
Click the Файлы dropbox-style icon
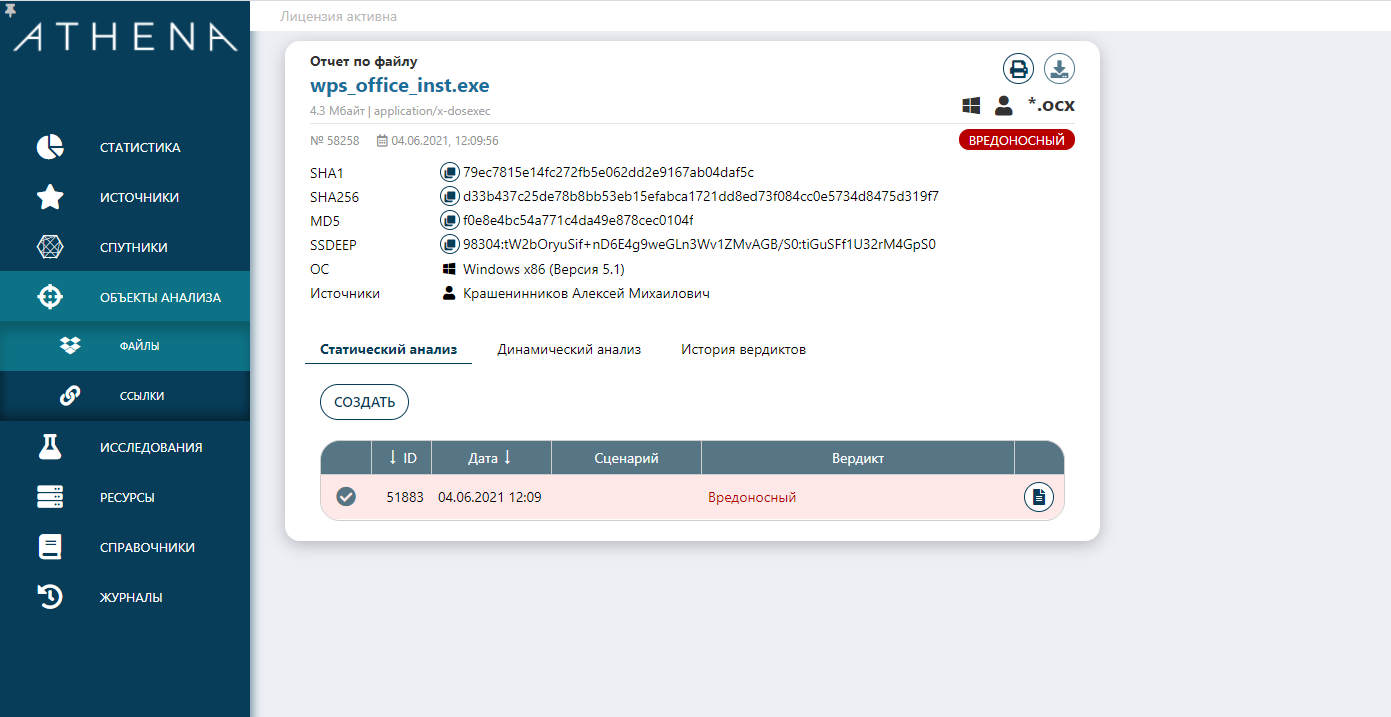click(70, 346)
